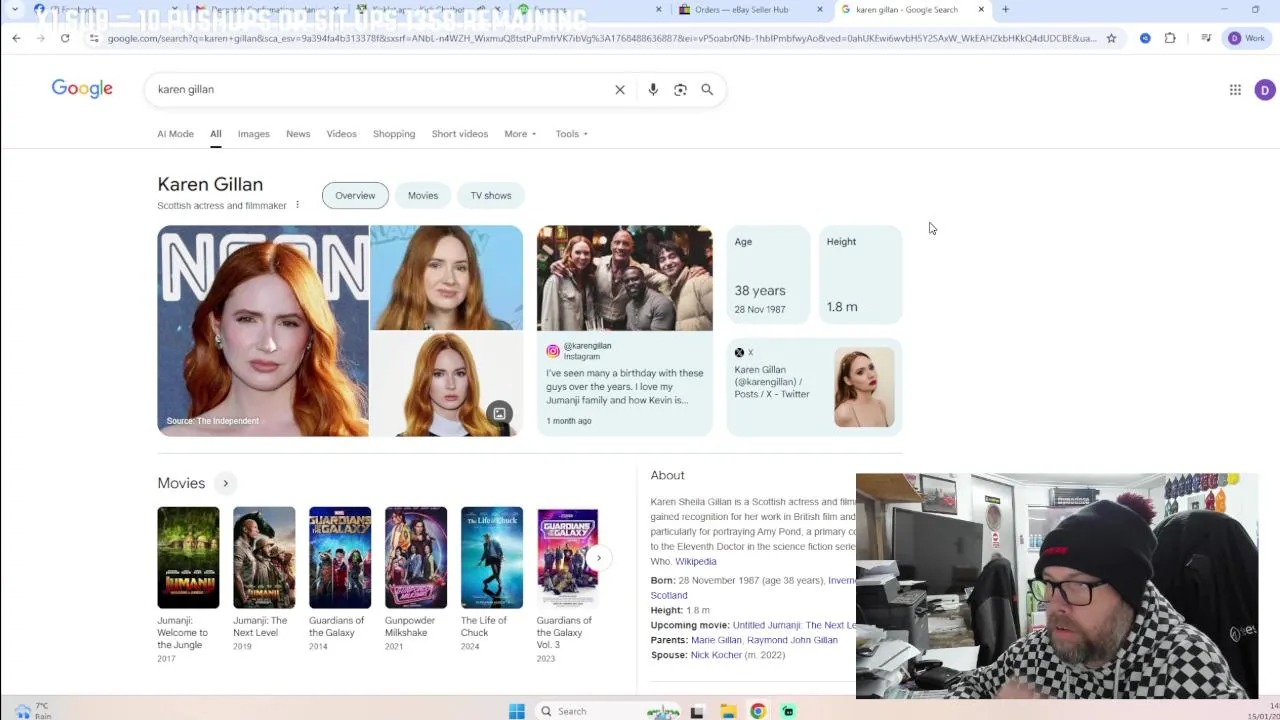
Task: Open Chrome from the taskbar
Action: tap(758, 711)
